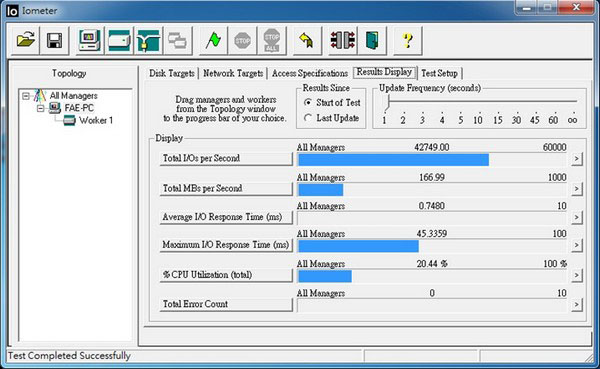Start tests with green flag icon

click(x=213, y=41)
